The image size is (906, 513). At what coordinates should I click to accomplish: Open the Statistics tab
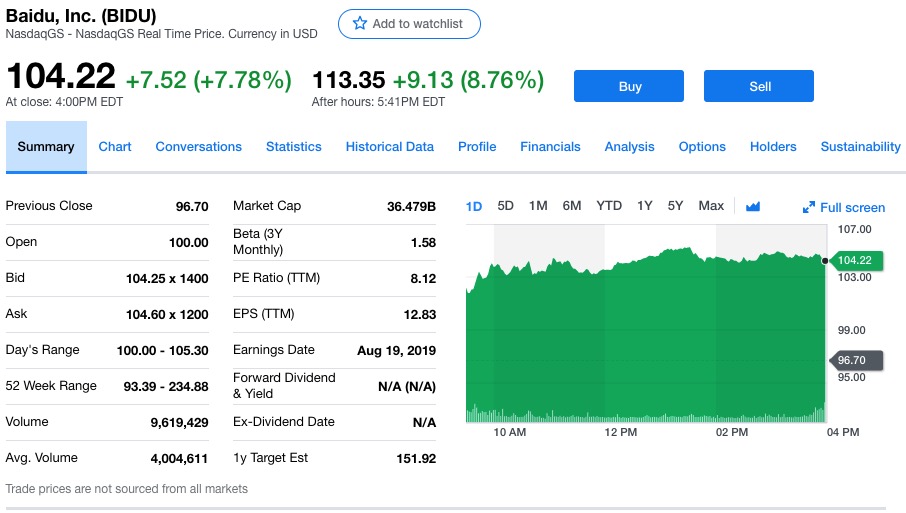point(294,147)
